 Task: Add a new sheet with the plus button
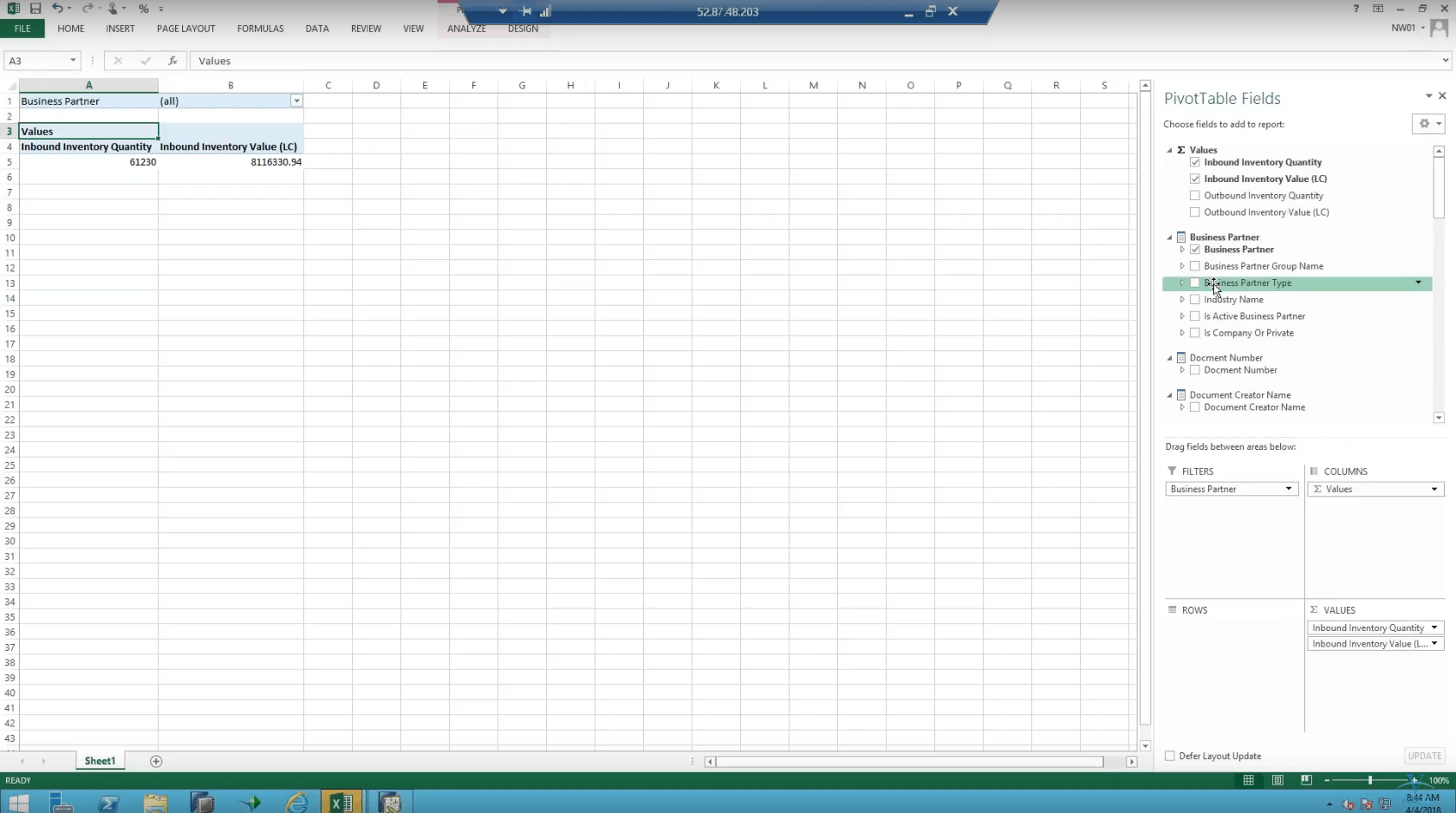[156, 761]
